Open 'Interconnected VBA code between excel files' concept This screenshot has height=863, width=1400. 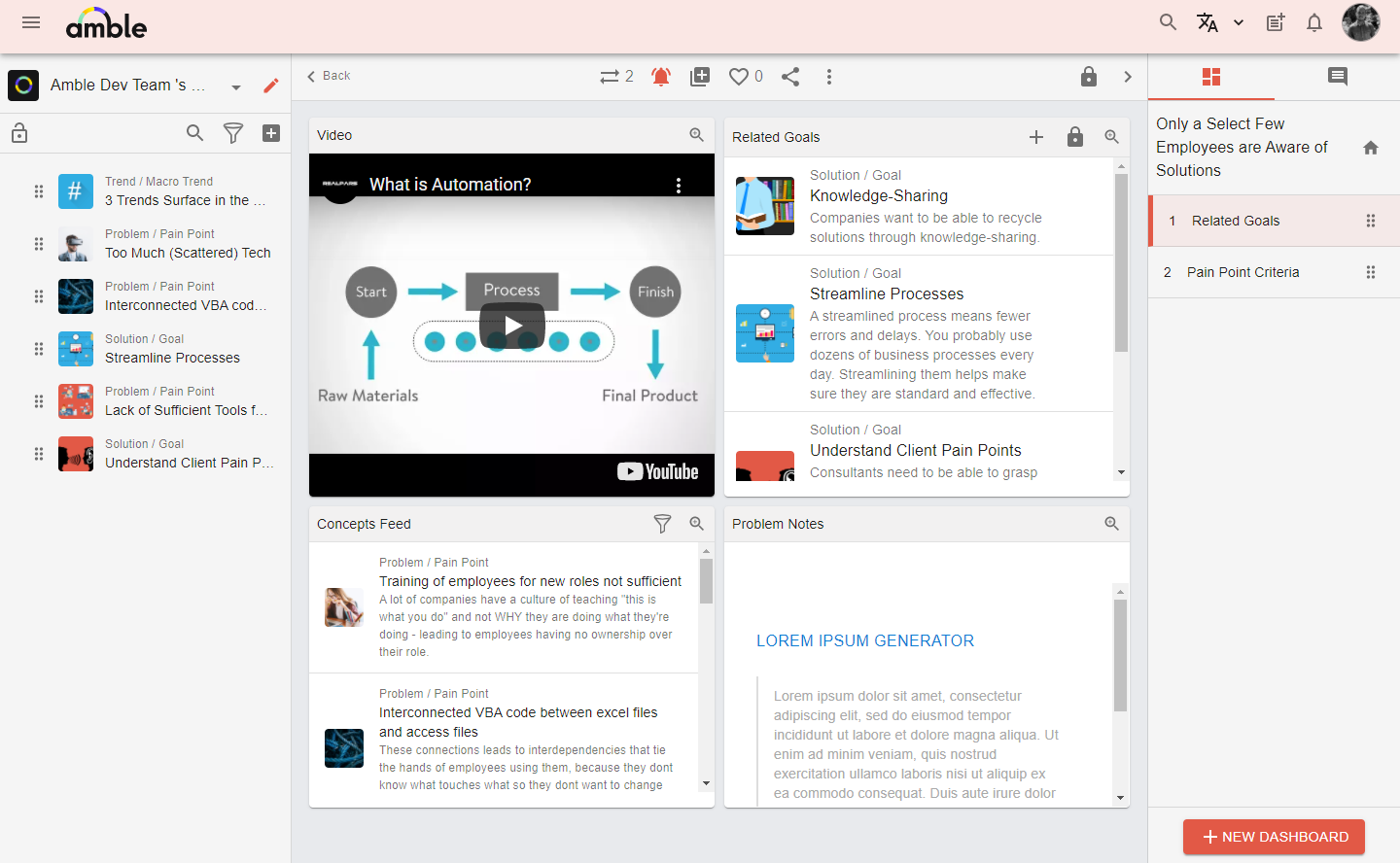coord(518,722)
